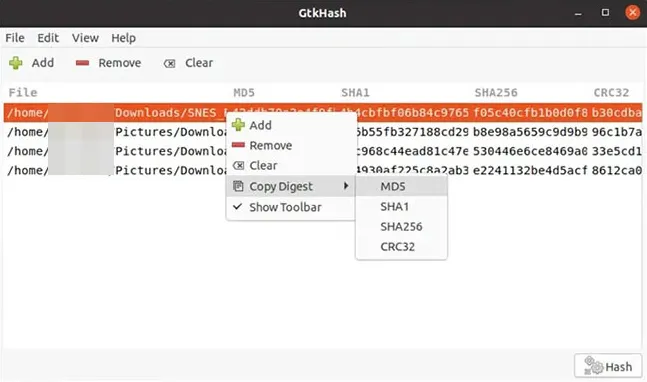This screenshot has width=647, height=382.
Task: Open the Edit menu
Action: (x=48, y=38)
